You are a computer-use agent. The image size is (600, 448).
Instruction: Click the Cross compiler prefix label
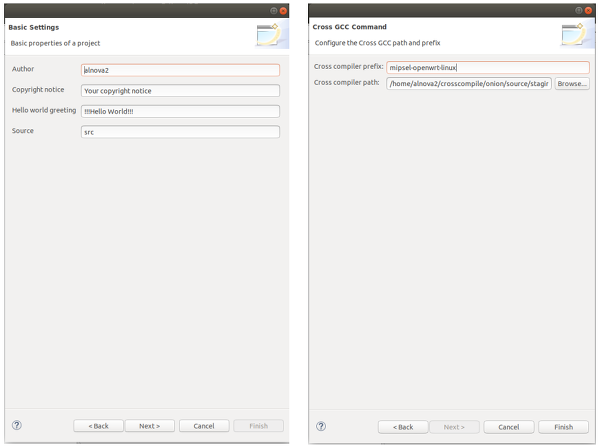pyautogui.click(x=349, y=67)
